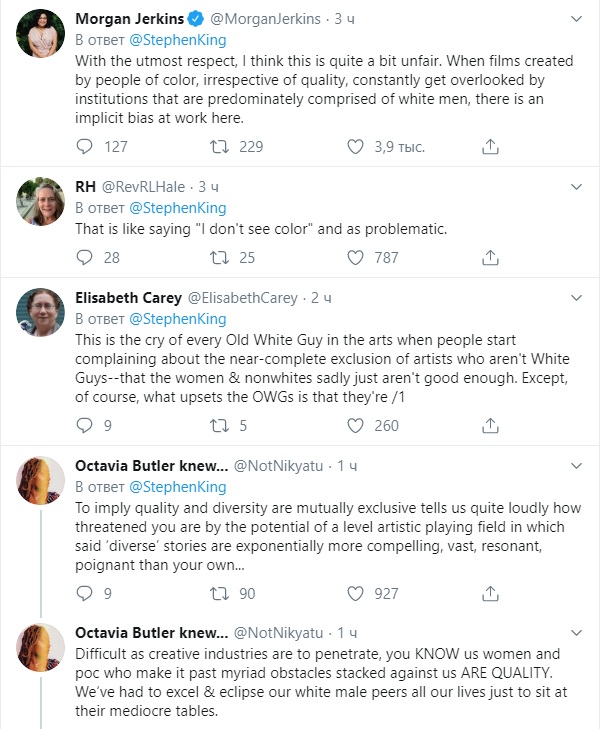Image resolution: width=603 pixels, height=729 pixels.
Task: Like Morgan Jerkins' tweet
Action: 355,146
